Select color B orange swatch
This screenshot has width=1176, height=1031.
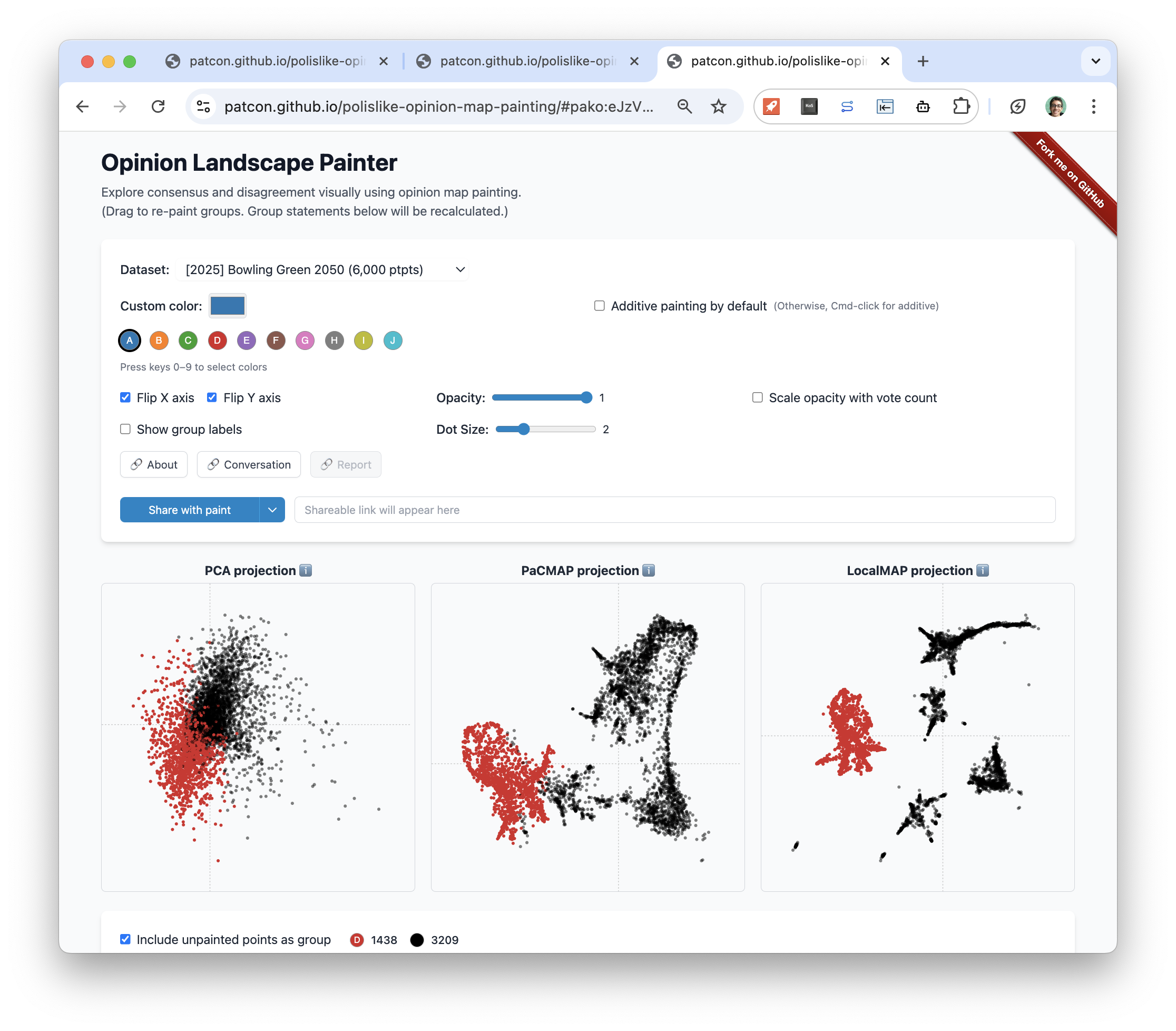(x=159, y=340)
